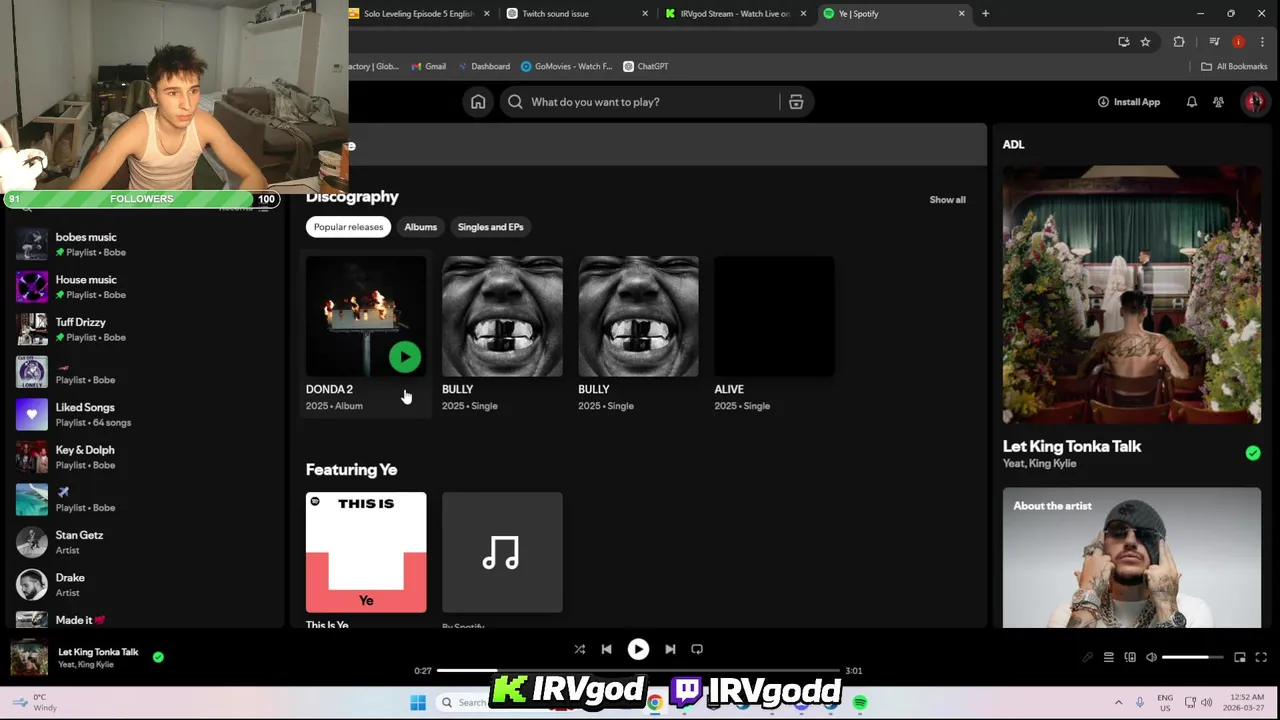
Task: Open Chrome Extensions puzzle icon
Action: tap(1179, 42)
